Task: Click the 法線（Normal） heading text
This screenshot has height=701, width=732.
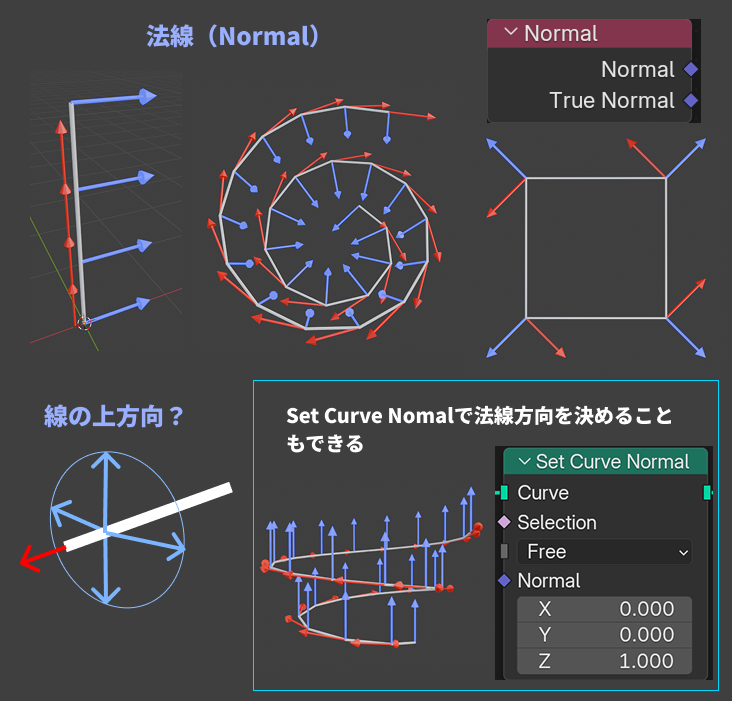Action: 233,37
